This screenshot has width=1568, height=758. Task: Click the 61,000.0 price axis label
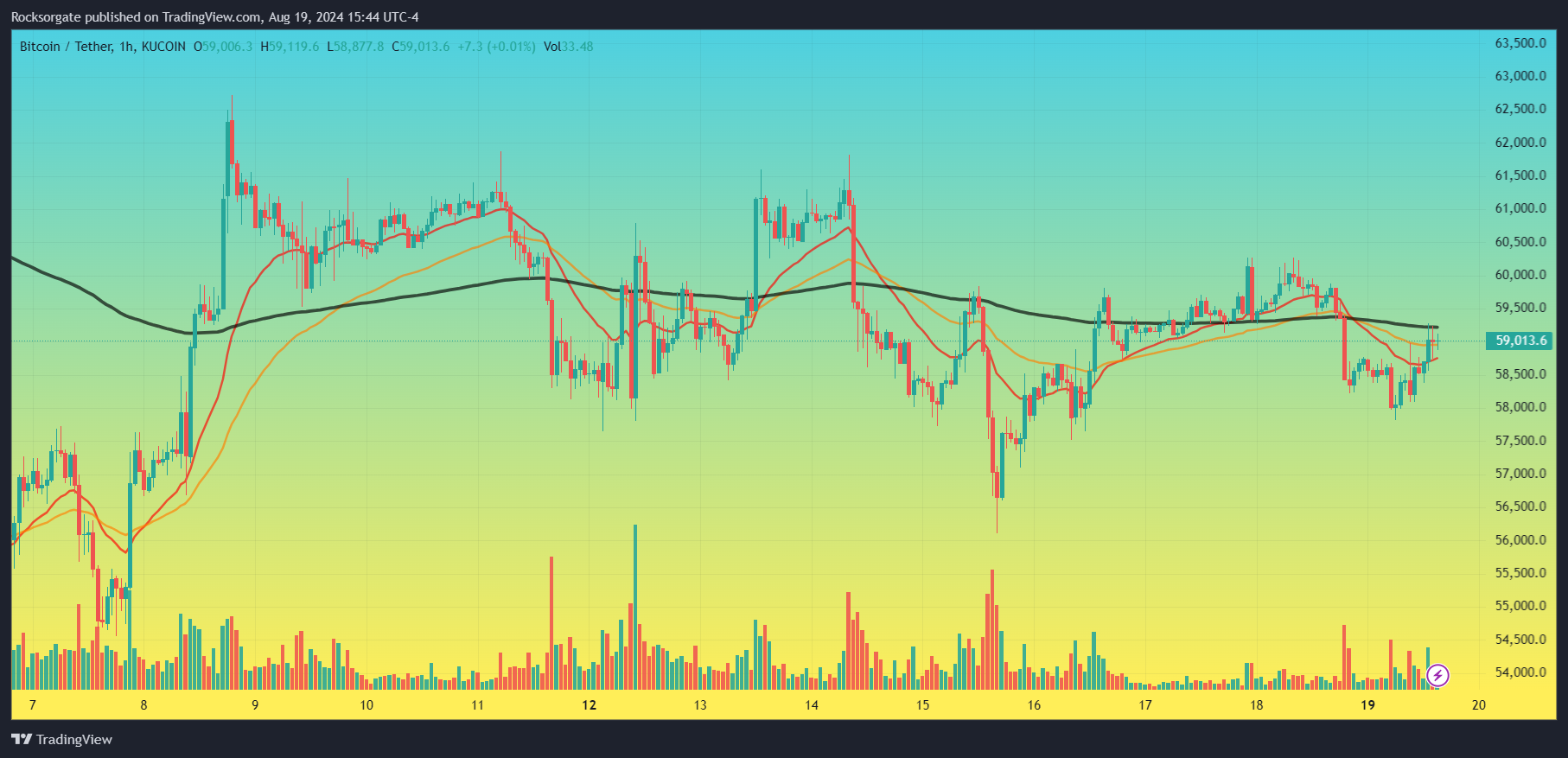point(1520,208)
